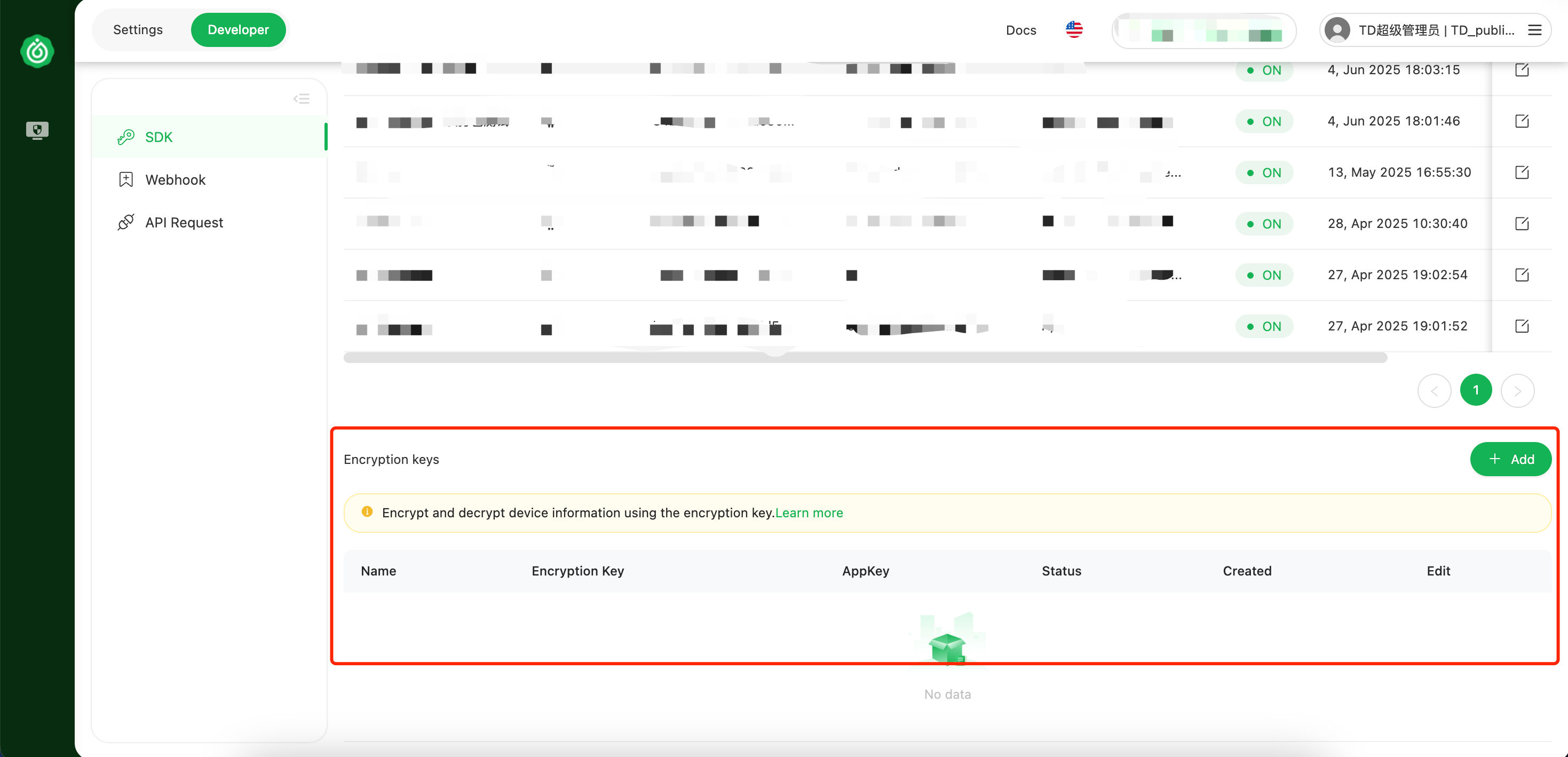Click the Encryption Key column header
Screen dimensions: 1568x757
point(577,571)
